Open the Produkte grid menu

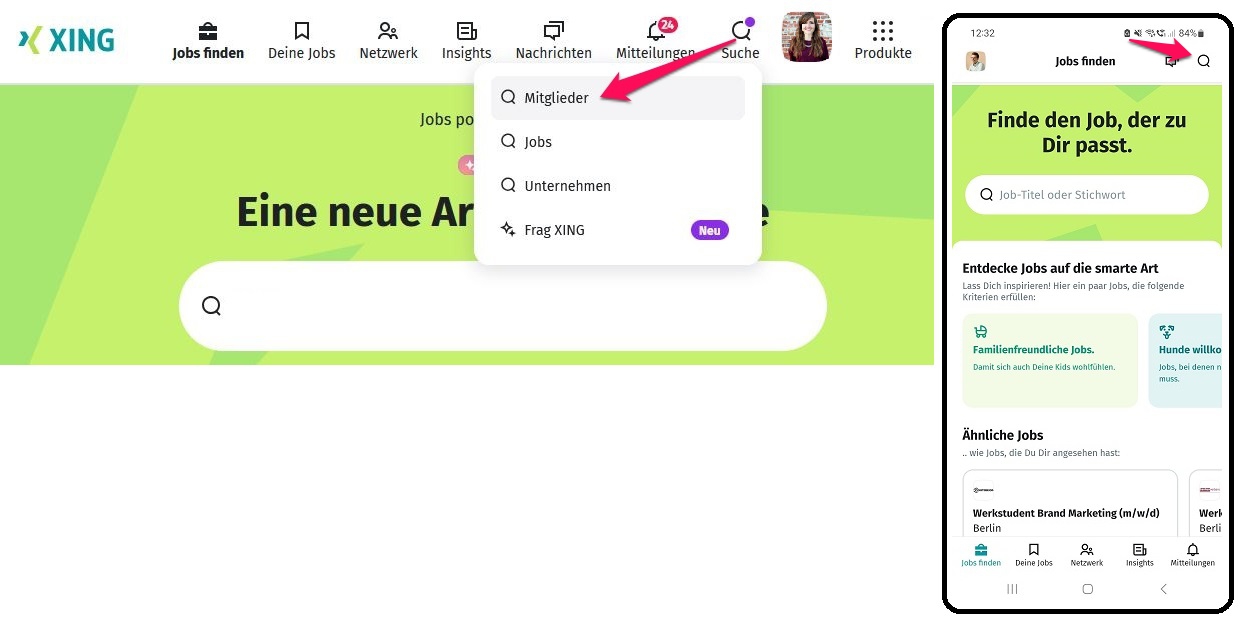tap(882, 31)
